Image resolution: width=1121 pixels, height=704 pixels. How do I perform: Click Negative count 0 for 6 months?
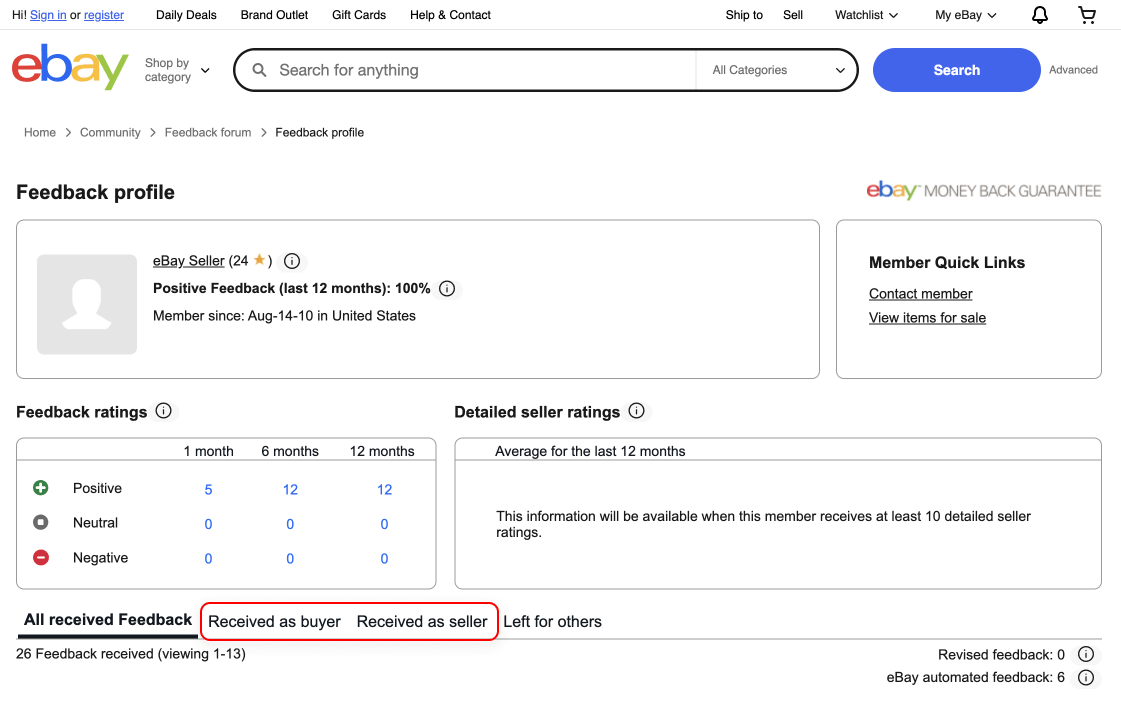pyautogui.click(x=290, y=558)
